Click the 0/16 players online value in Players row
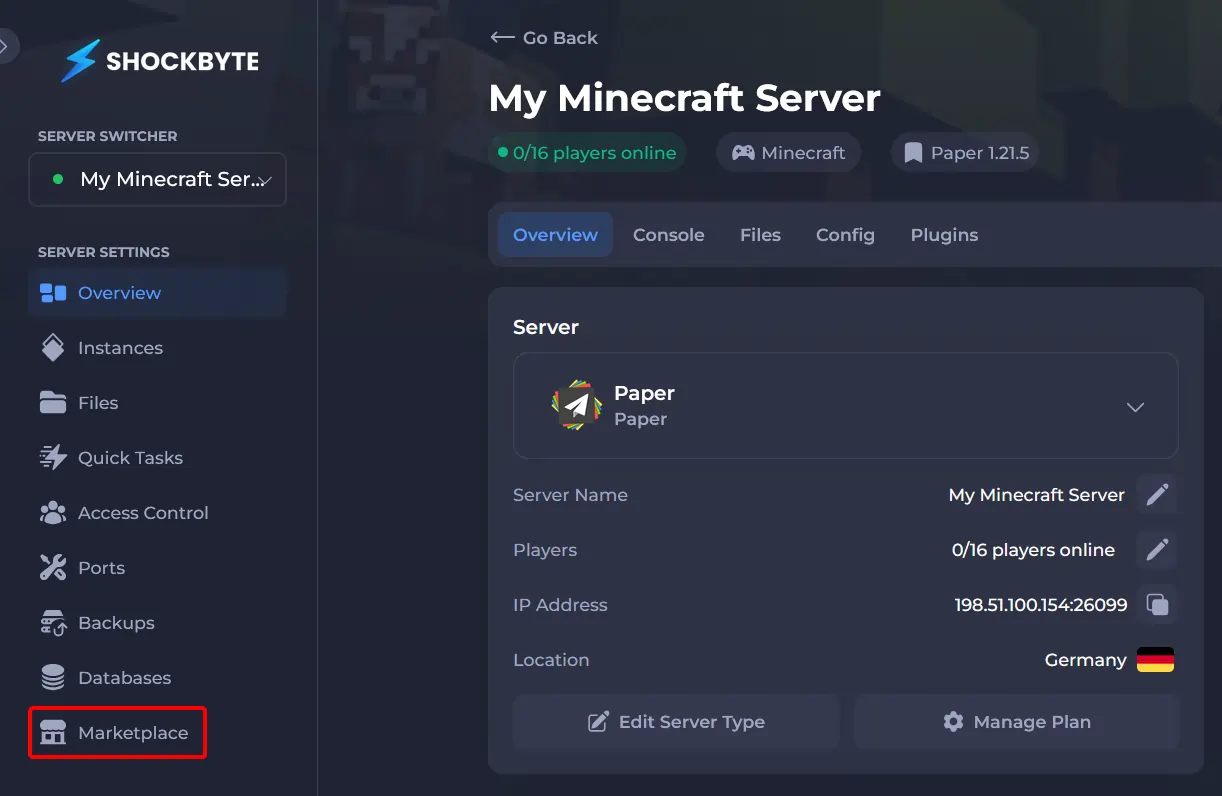The height and width of the screenshot is (796, 1222). point(1033,550)
